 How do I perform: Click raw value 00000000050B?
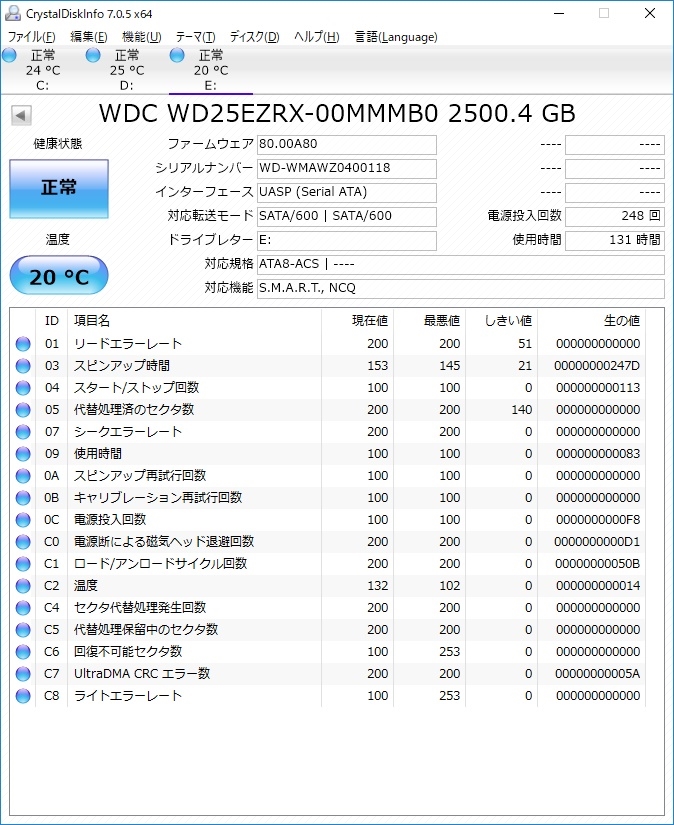pos(598,564)
